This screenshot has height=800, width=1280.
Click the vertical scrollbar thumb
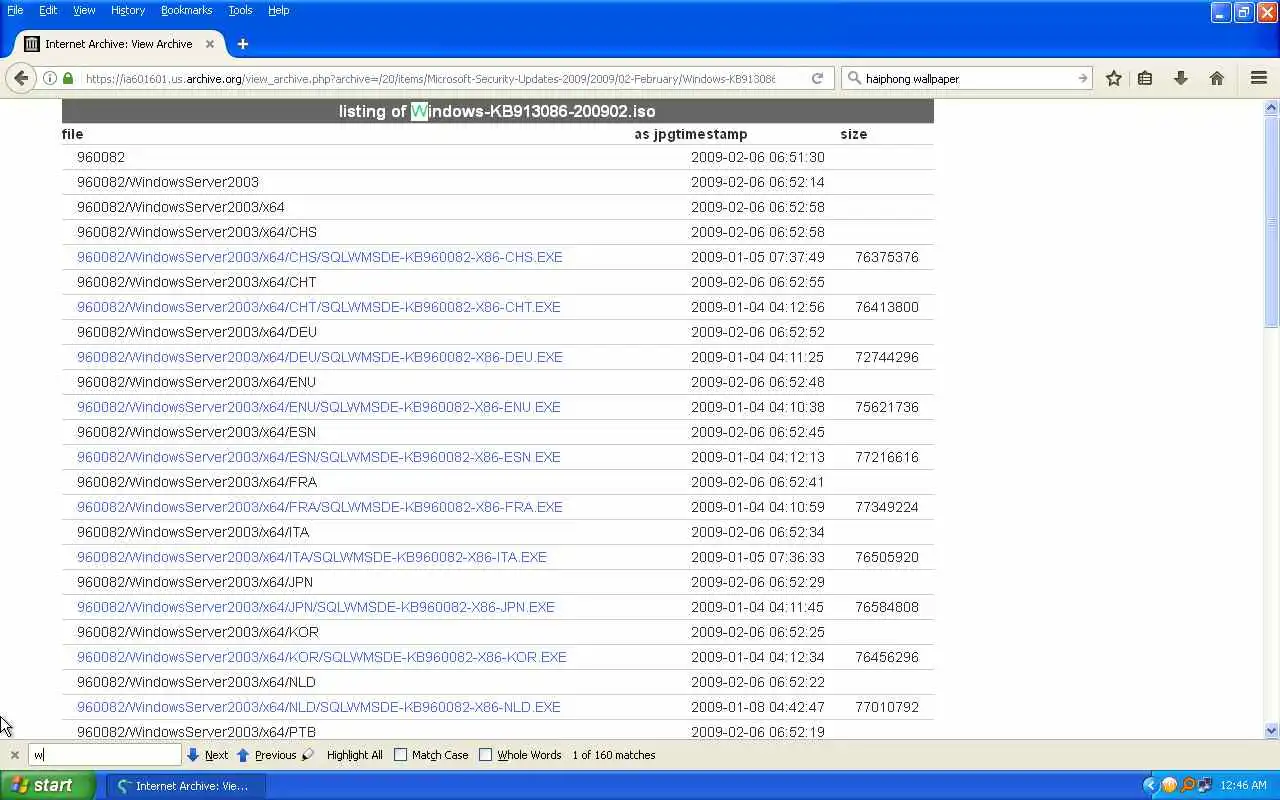tap(1271, 220)
